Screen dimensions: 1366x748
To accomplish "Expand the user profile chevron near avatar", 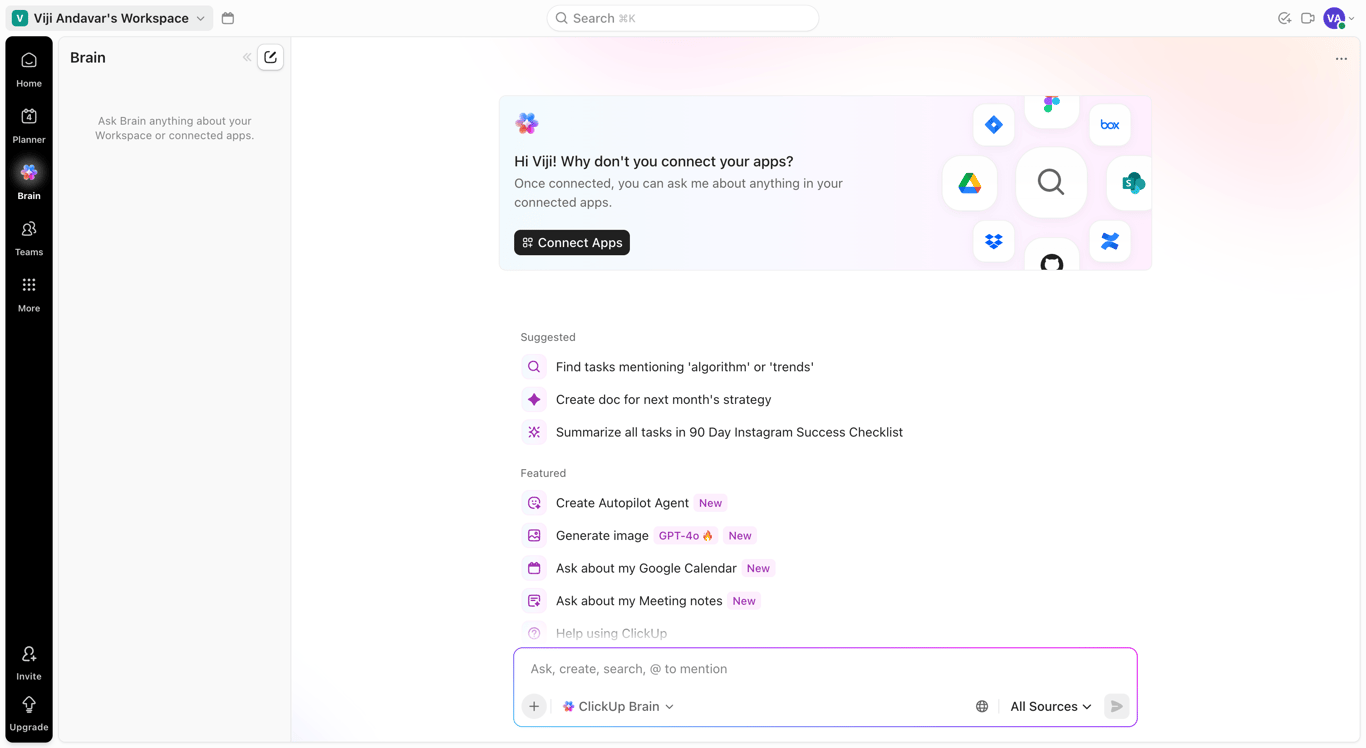I will (x=1352, y=18).
